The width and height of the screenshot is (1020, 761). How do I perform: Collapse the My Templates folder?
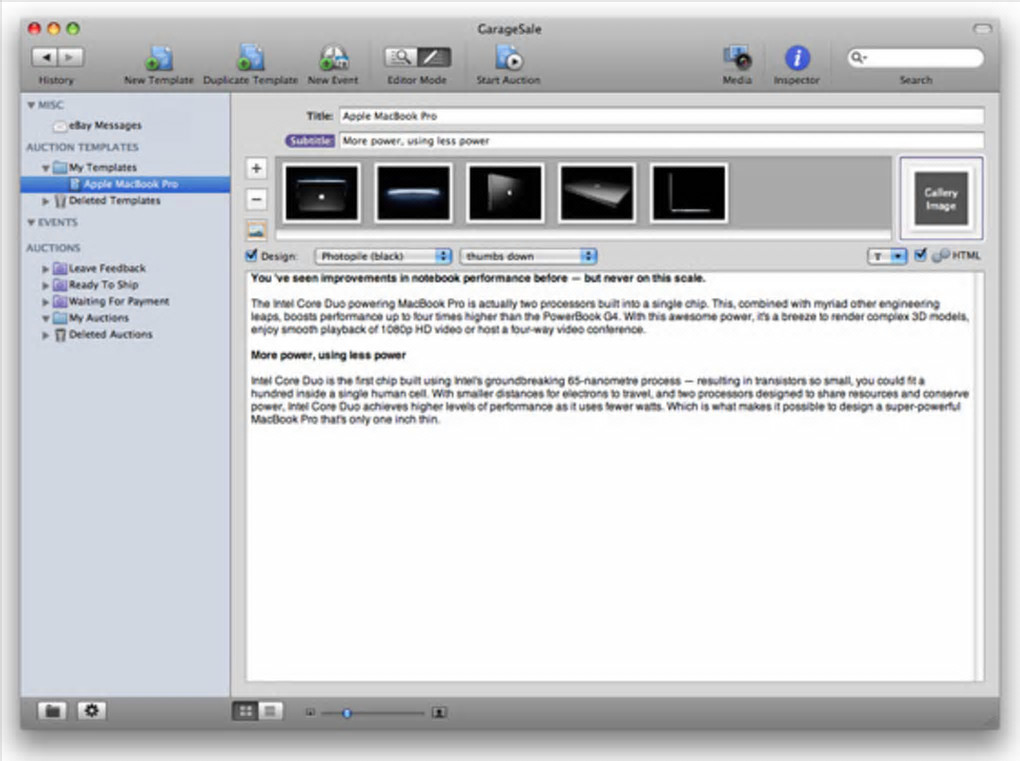click(x=46, y=168)
